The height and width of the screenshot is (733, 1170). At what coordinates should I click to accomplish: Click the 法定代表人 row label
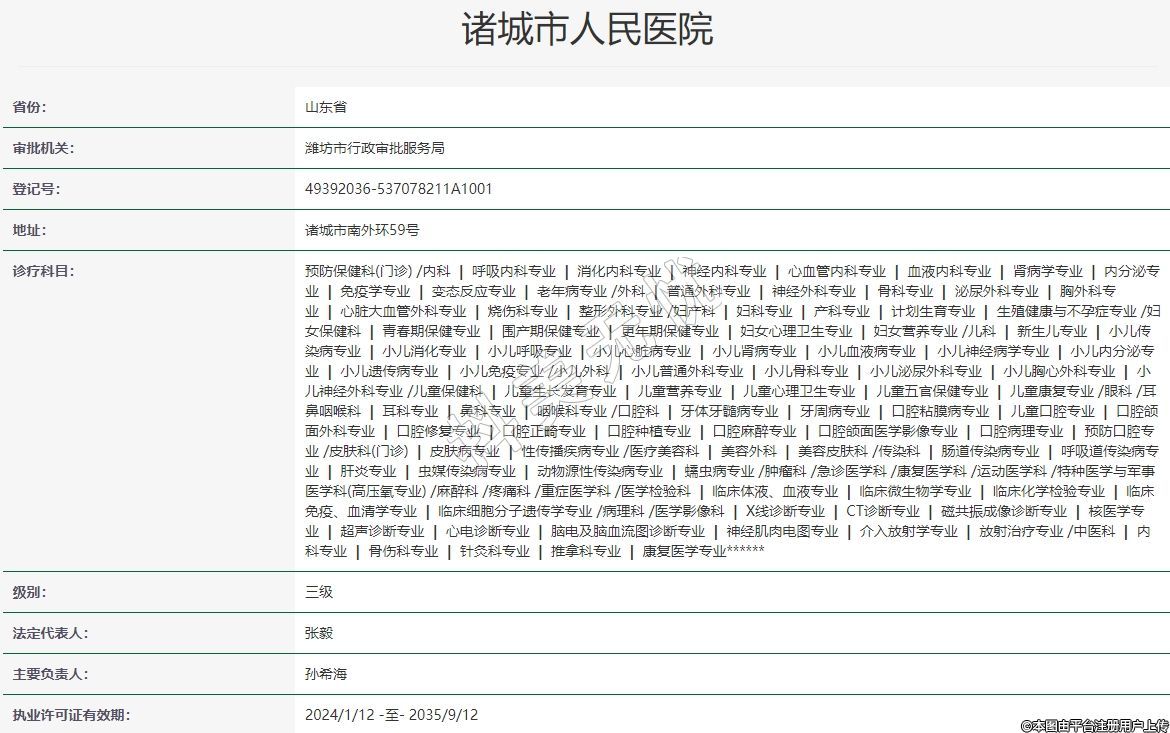50,633
